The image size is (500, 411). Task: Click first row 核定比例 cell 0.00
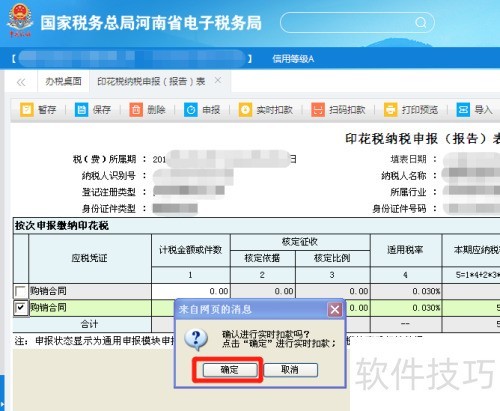click(333, 291)
